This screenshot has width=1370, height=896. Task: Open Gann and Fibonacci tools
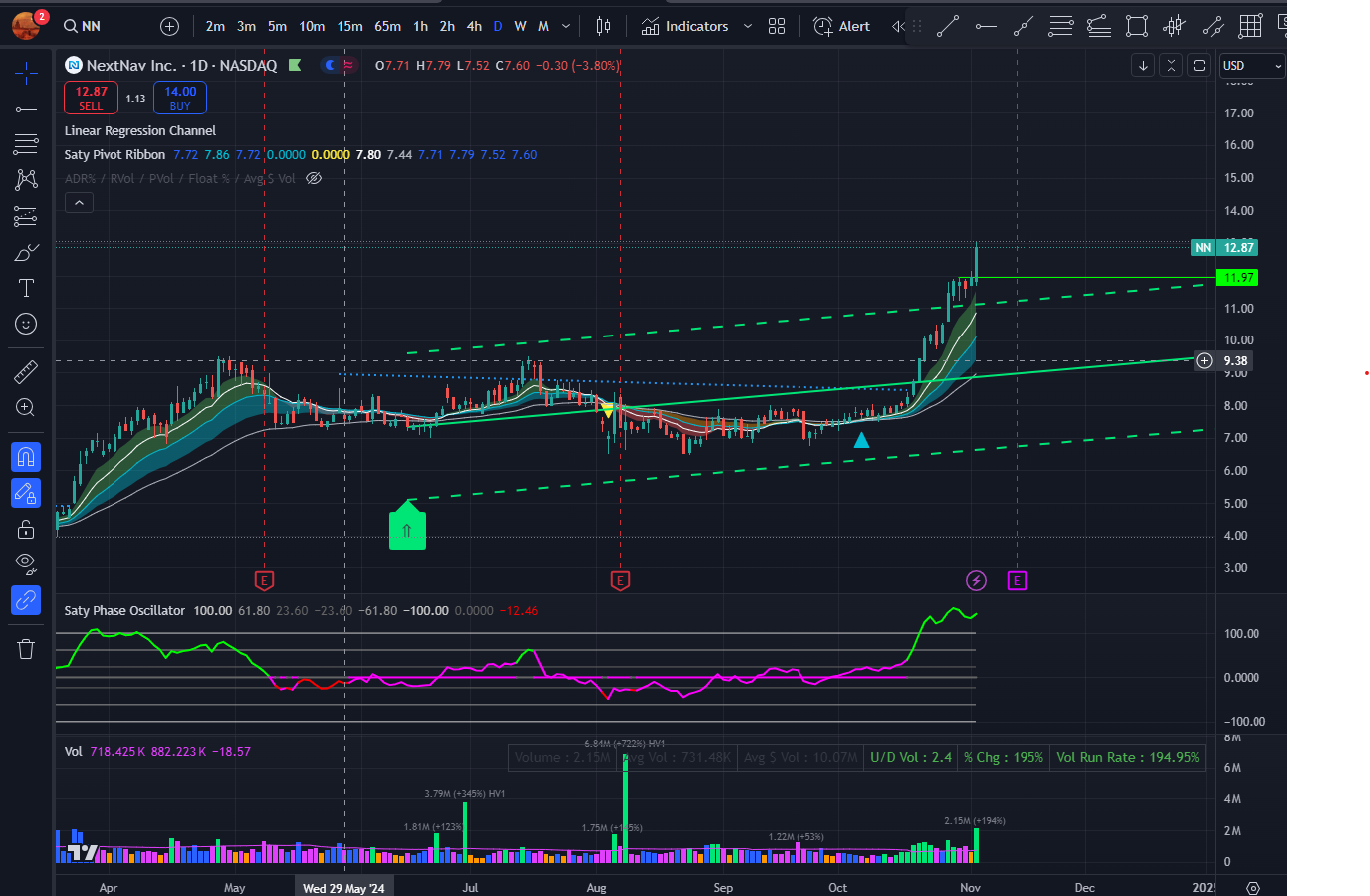click(26, 143)
